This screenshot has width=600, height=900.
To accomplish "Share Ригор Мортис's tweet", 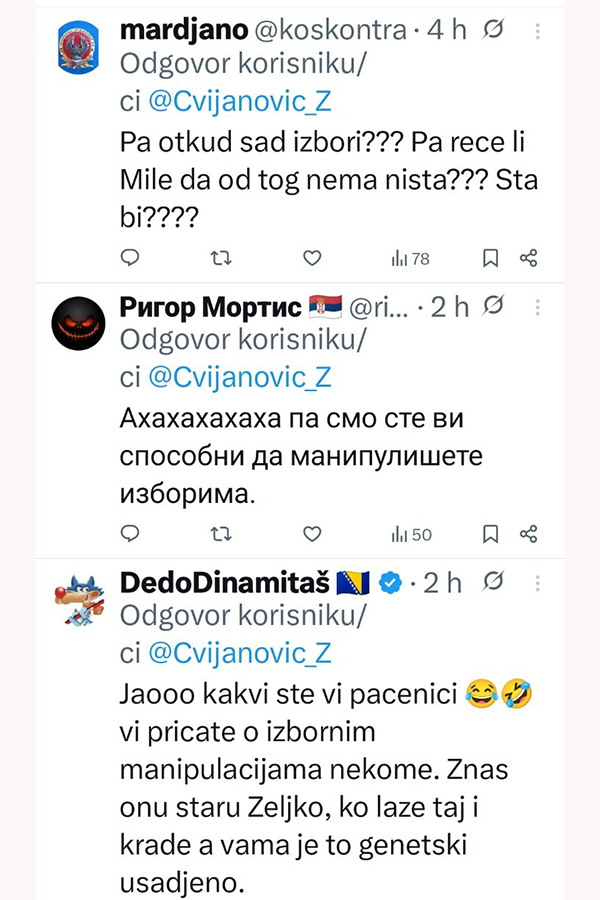I will tap(530, 534).
